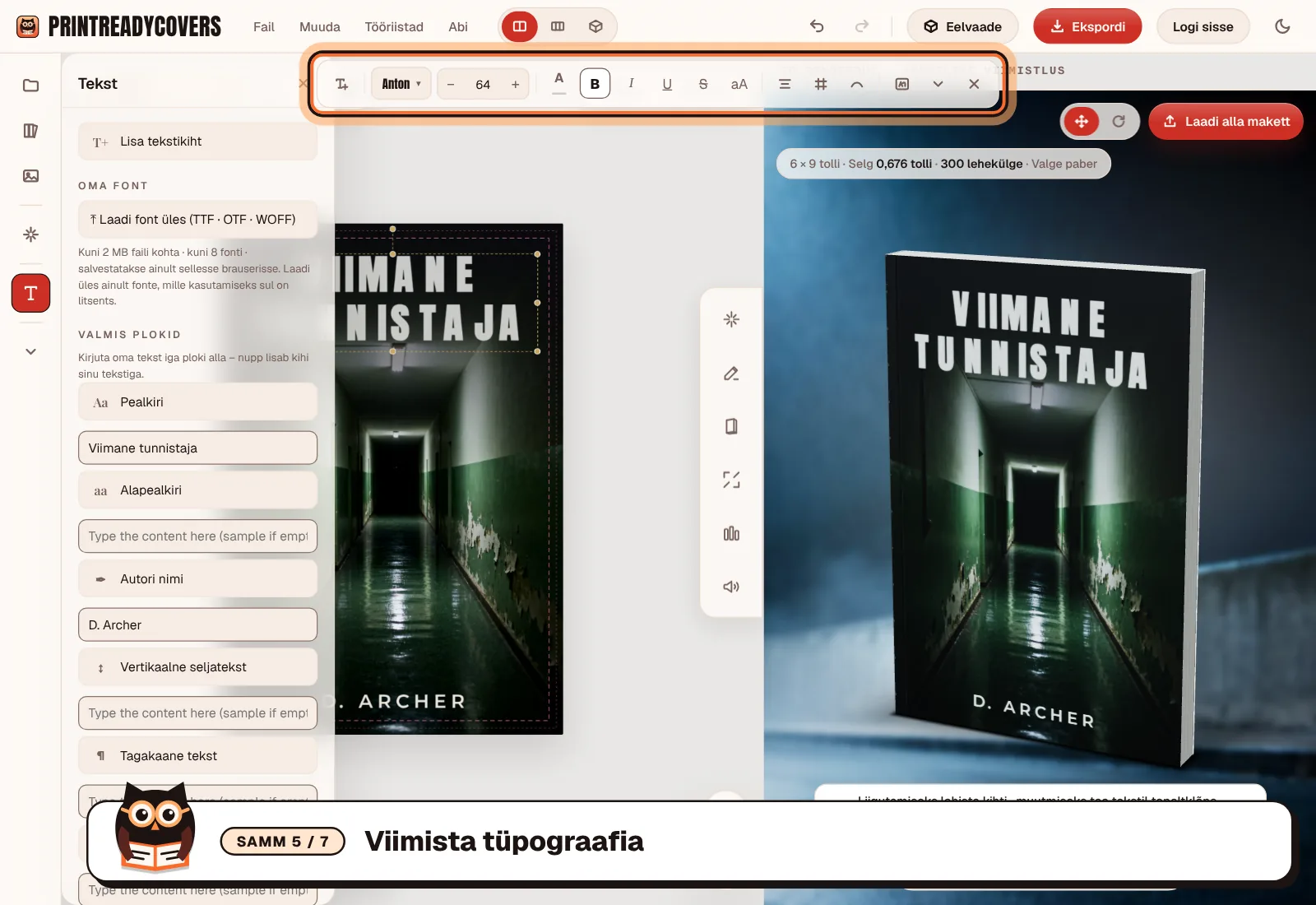The image size is (1316, 905).
Task: Open the Anton font family dropdown
Action: pos(401,84)
